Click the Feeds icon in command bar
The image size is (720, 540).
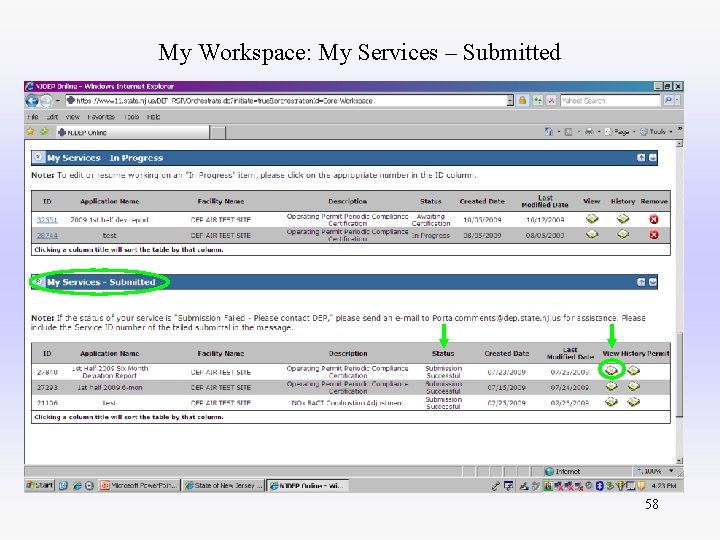(x=568, y=132)
